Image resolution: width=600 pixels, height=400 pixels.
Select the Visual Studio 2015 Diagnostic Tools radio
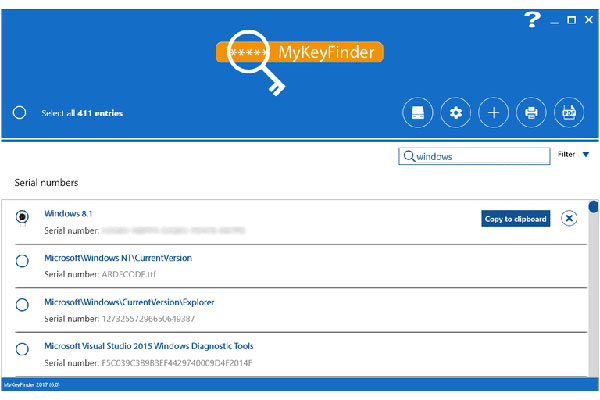click(22, 349)
